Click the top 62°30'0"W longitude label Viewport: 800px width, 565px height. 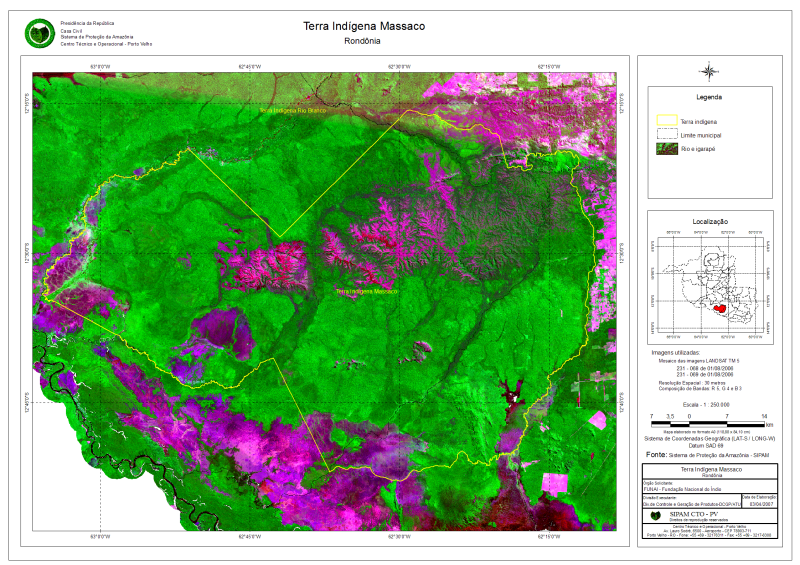(x=399, y=67)
